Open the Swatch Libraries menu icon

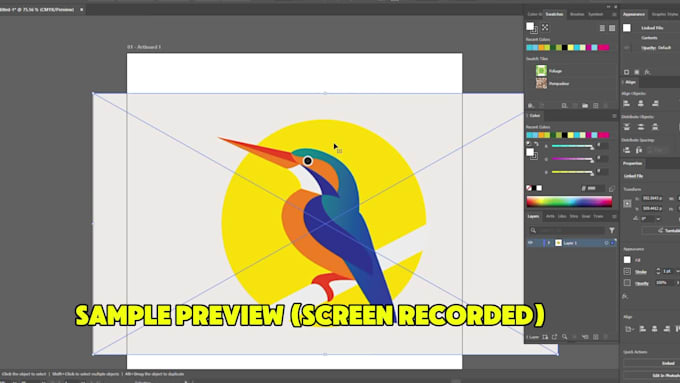coord(531,105)
